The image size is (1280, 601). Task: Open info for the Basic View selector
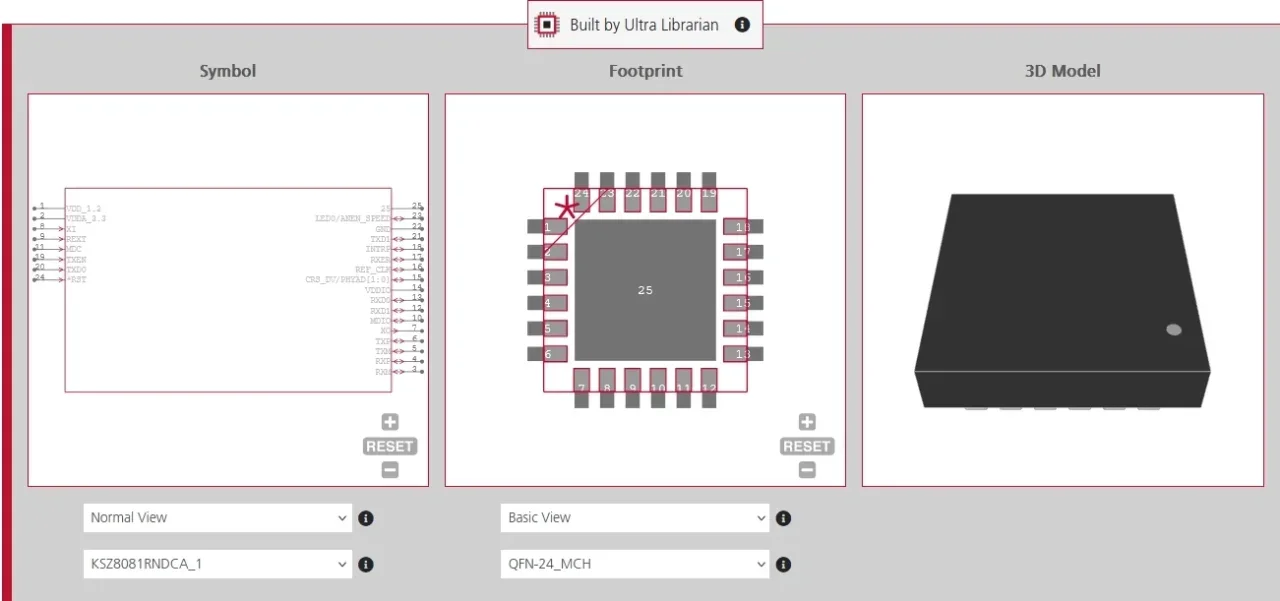pyautogui.click(x=783, y=518)
